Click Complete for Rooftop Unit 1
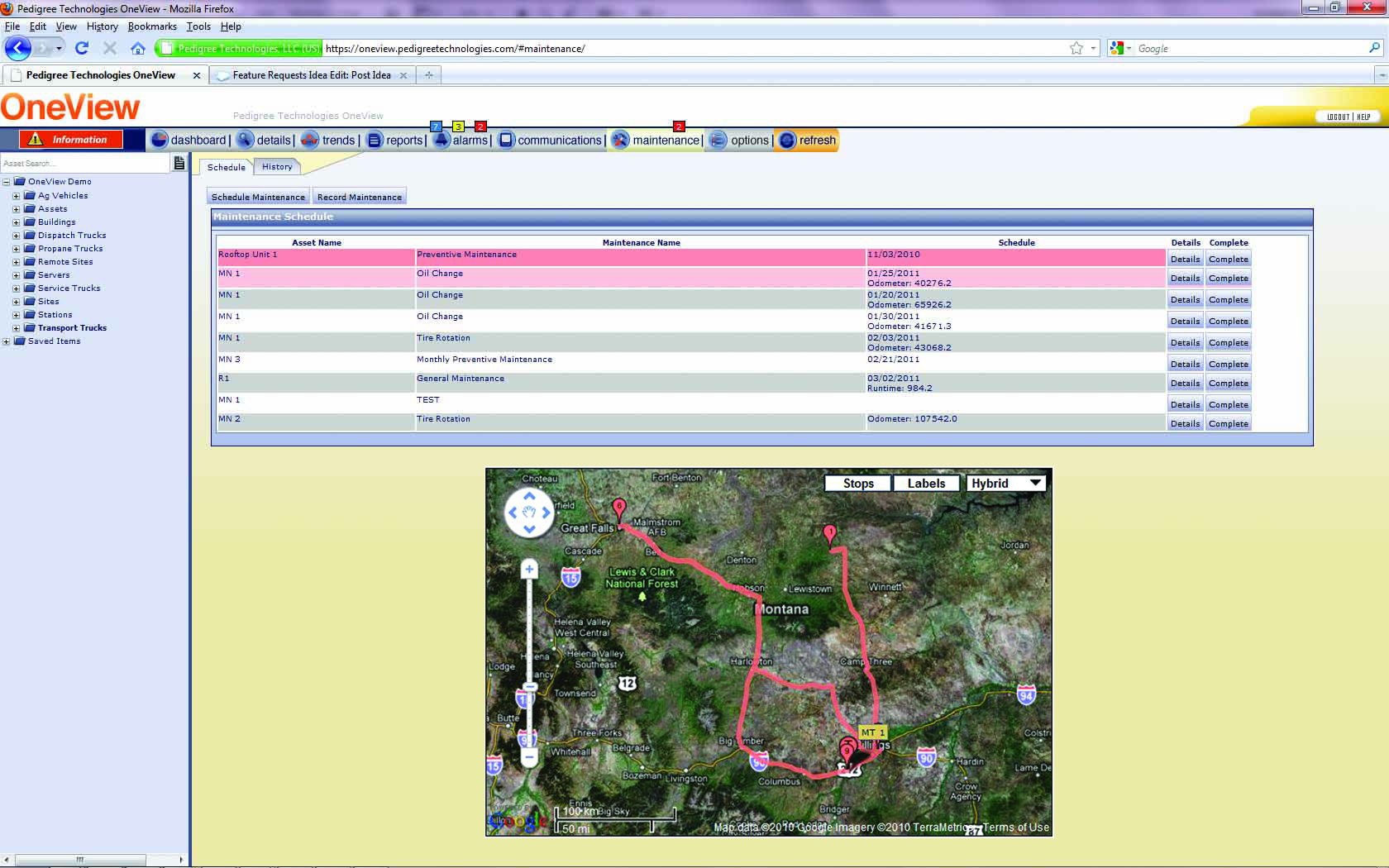This screenshot has height=868, width=1389. [x=1228, y=259]
